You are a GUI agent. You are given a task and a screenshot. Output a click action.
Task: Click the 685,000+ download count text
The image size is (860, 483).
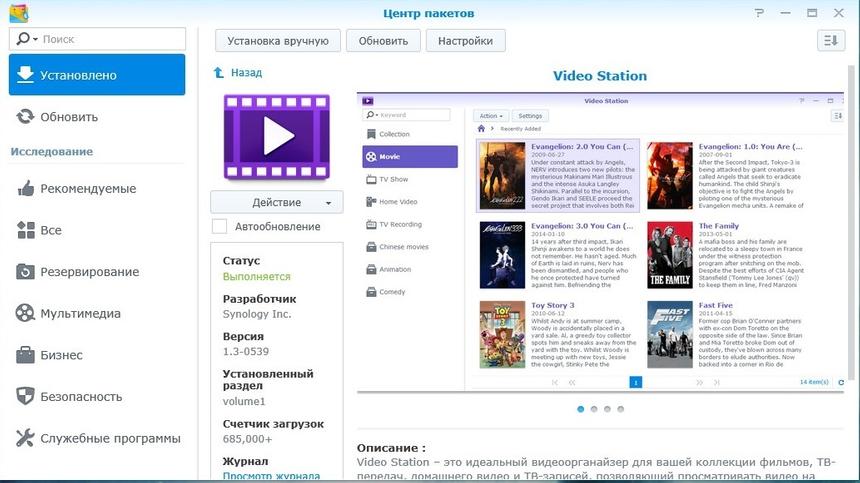pyautogui.click(x=247, y=439)
